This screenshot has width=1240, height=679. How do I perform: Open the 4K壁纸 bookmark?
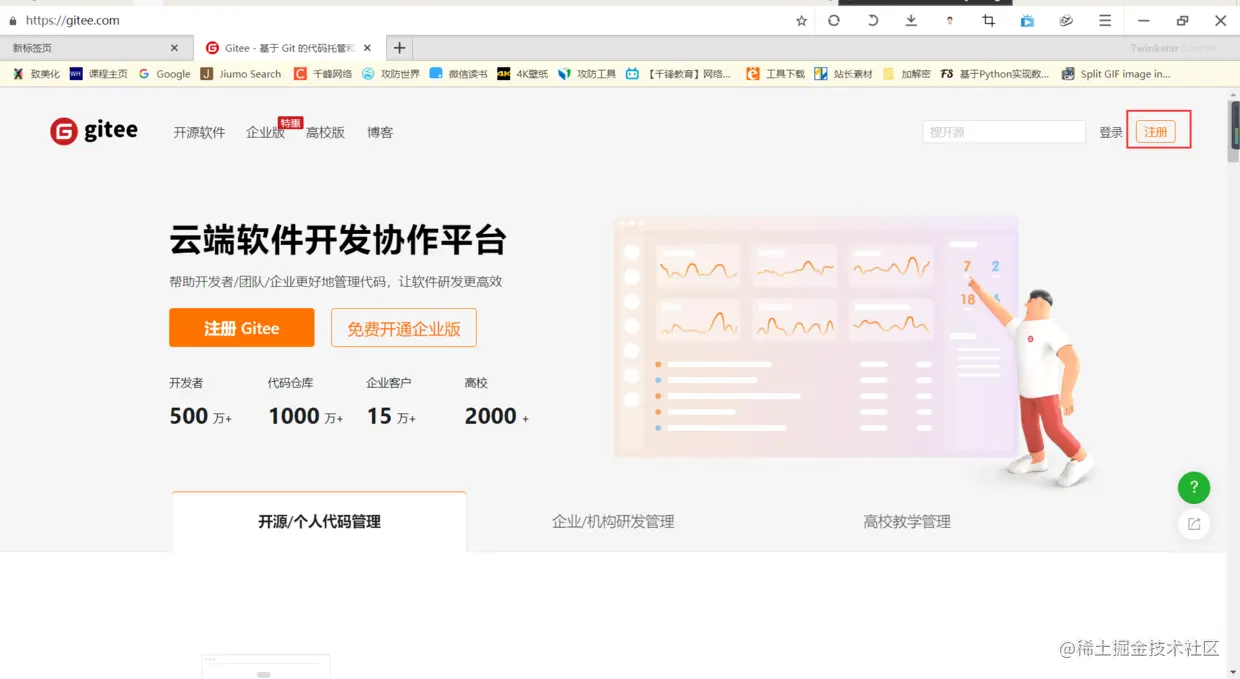tap(523, 74)
